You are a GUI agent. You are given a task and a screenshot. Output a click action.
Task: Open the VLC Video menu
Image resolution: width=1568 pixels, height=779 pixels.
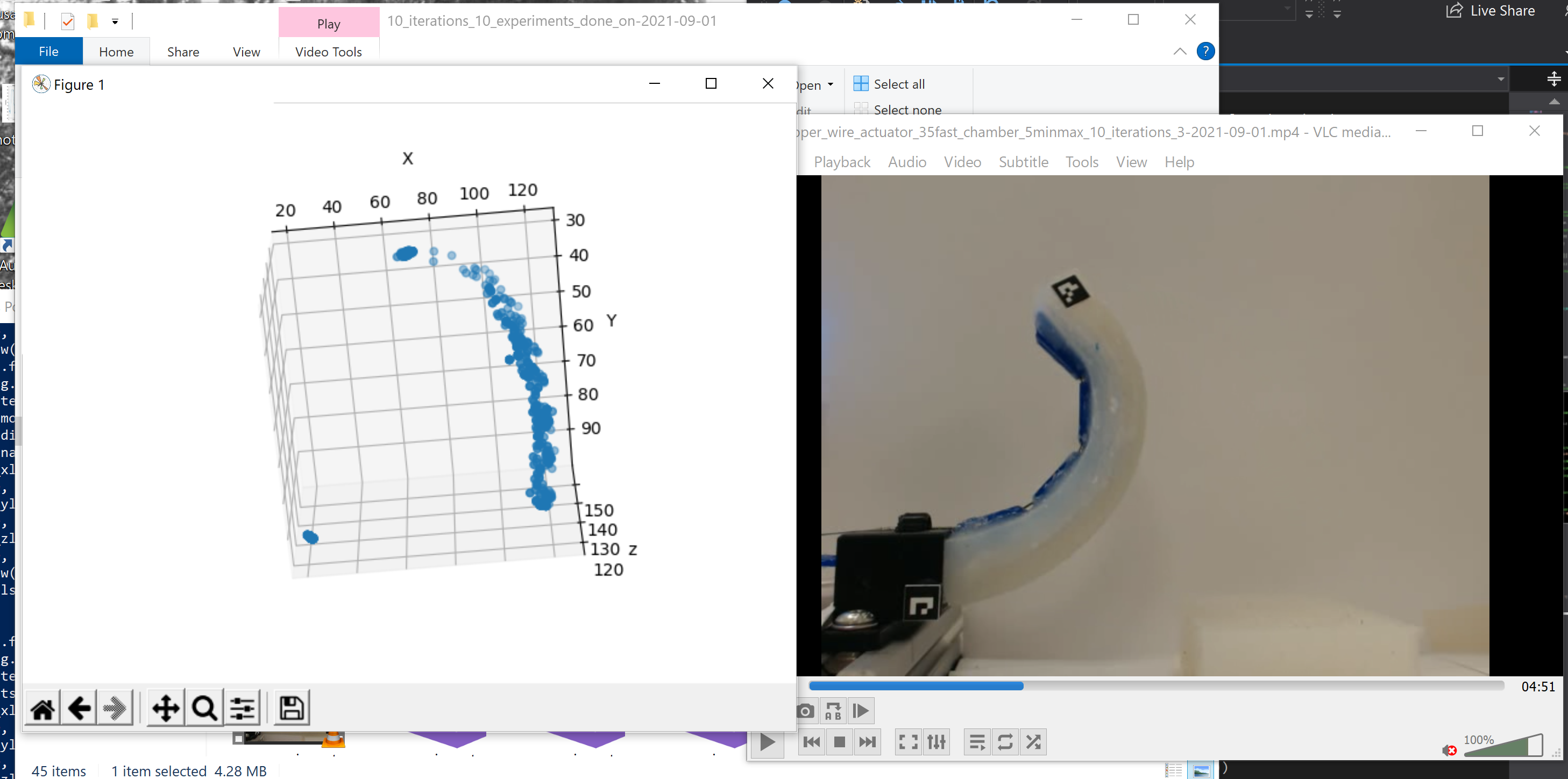point(962,162)
